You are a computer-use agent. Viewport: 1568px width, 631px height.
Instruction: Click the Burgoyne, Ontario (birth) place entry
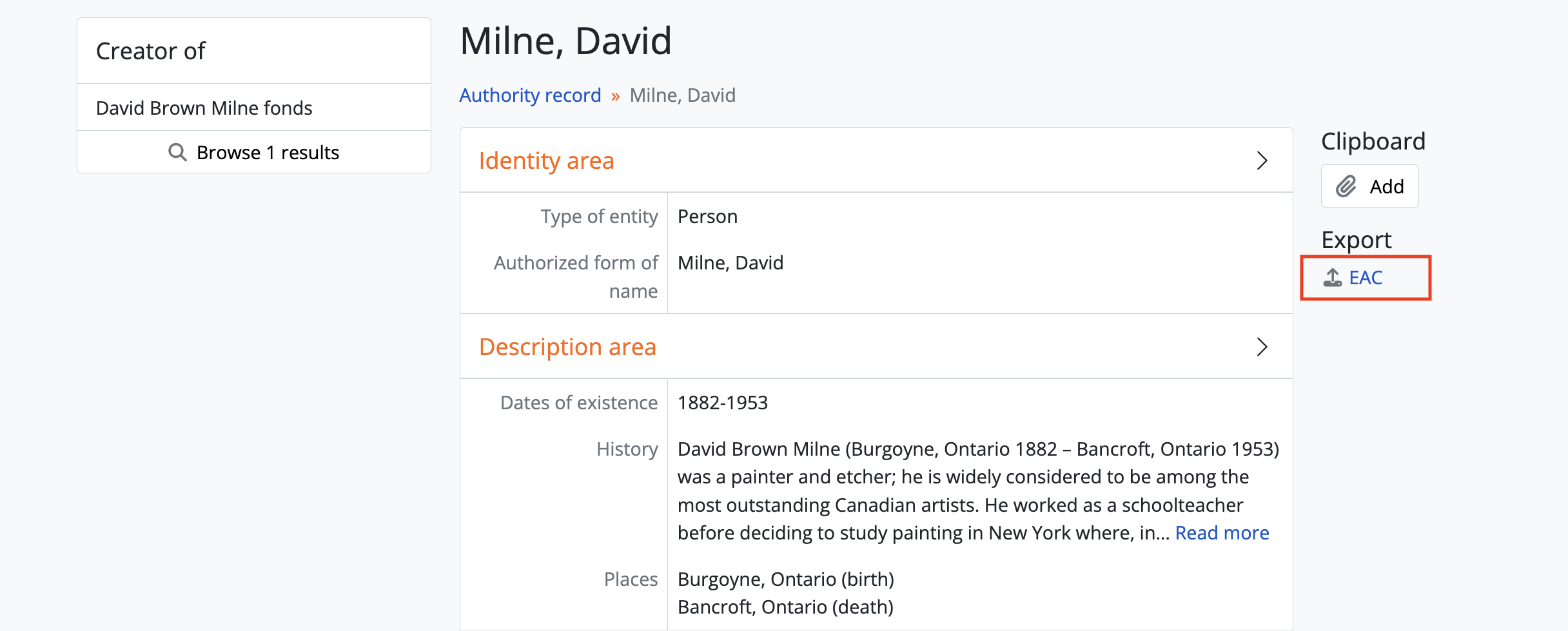785,579
